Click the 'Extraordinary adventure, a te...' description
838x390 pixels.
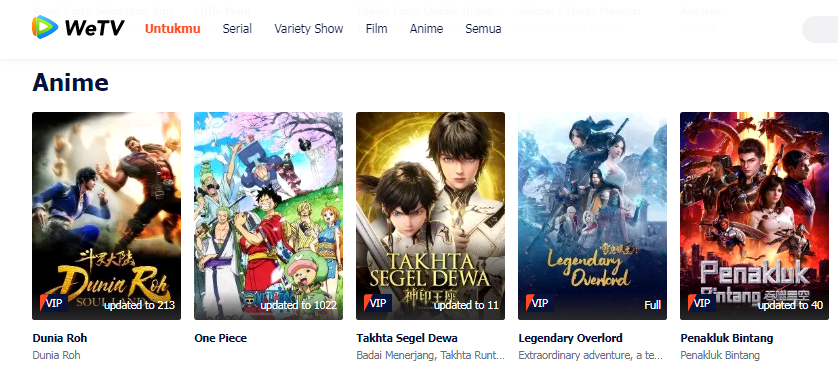(x=591, y=355)
